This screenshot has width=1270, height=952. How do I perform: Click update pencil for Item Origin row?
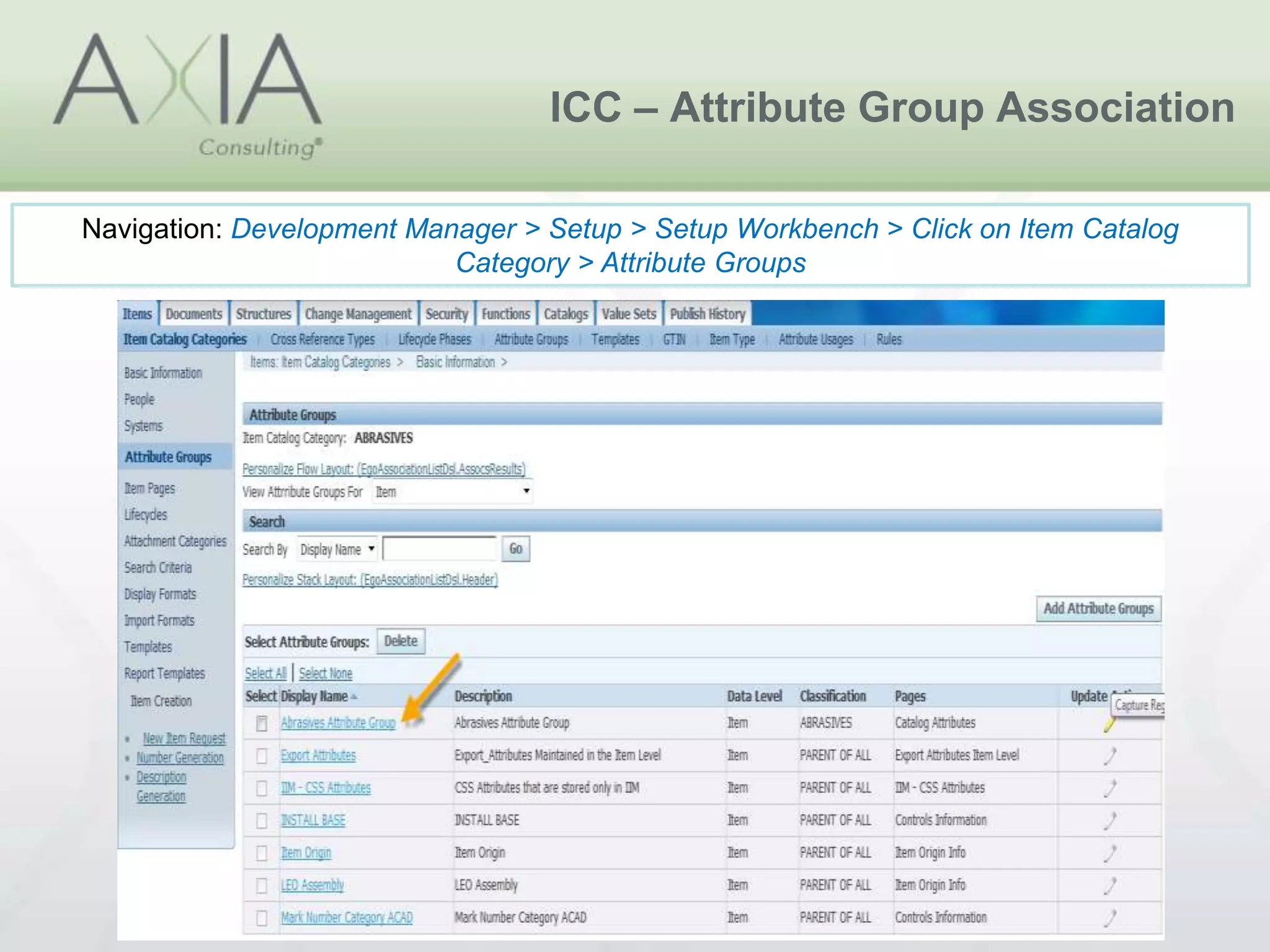tap(1110, 853)
